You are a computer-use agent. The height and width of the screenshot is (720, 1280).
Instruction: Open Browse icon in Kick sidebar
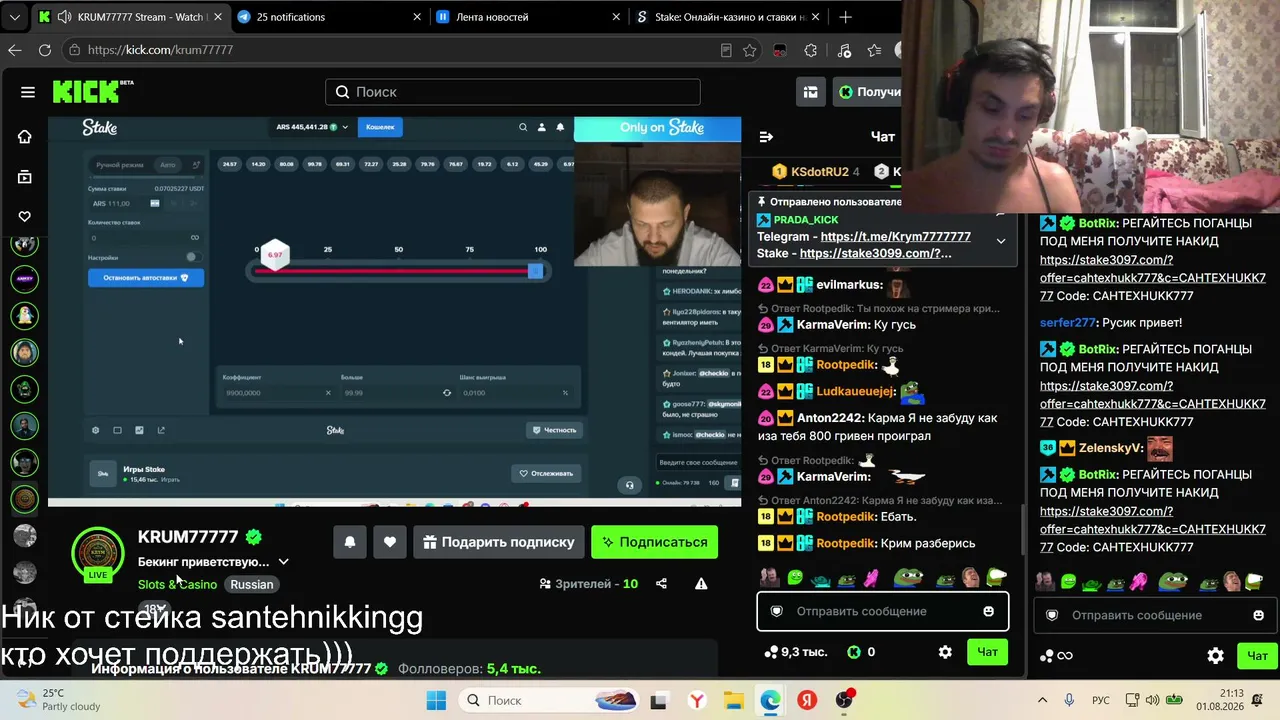point(25,177)
